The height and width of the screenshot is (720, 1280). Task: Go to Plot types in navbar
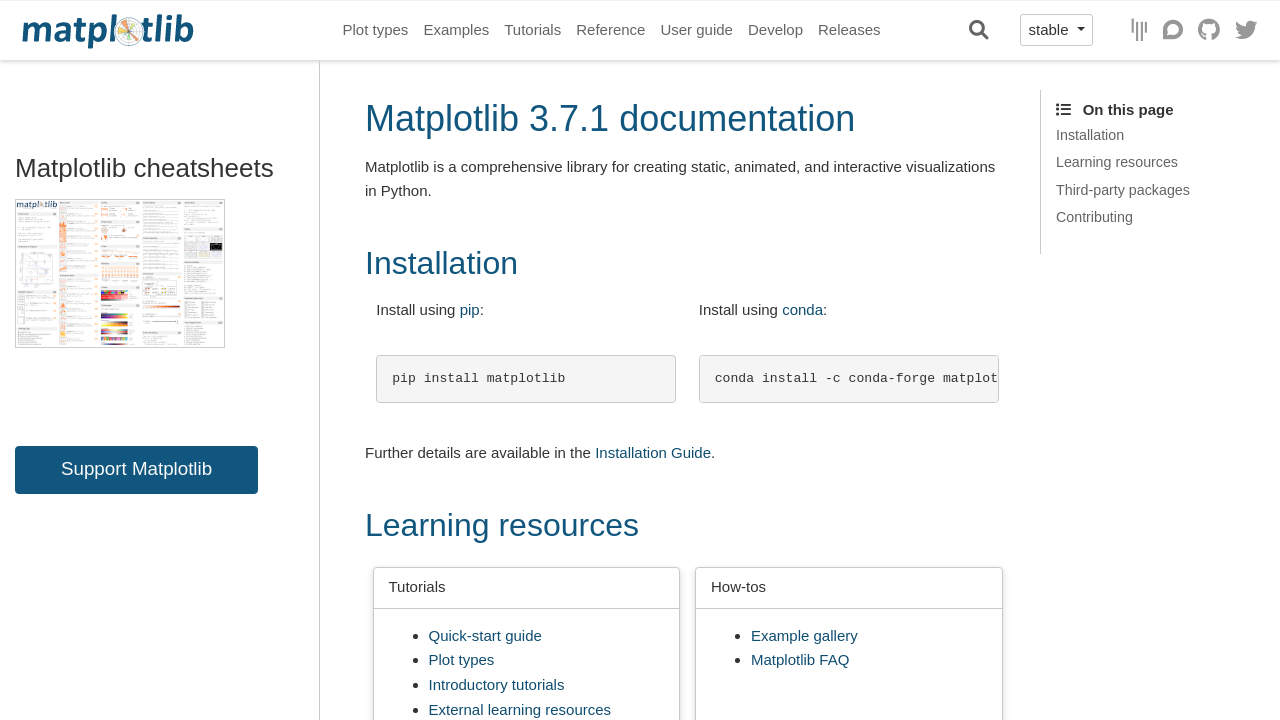click(x=375, y=30)
